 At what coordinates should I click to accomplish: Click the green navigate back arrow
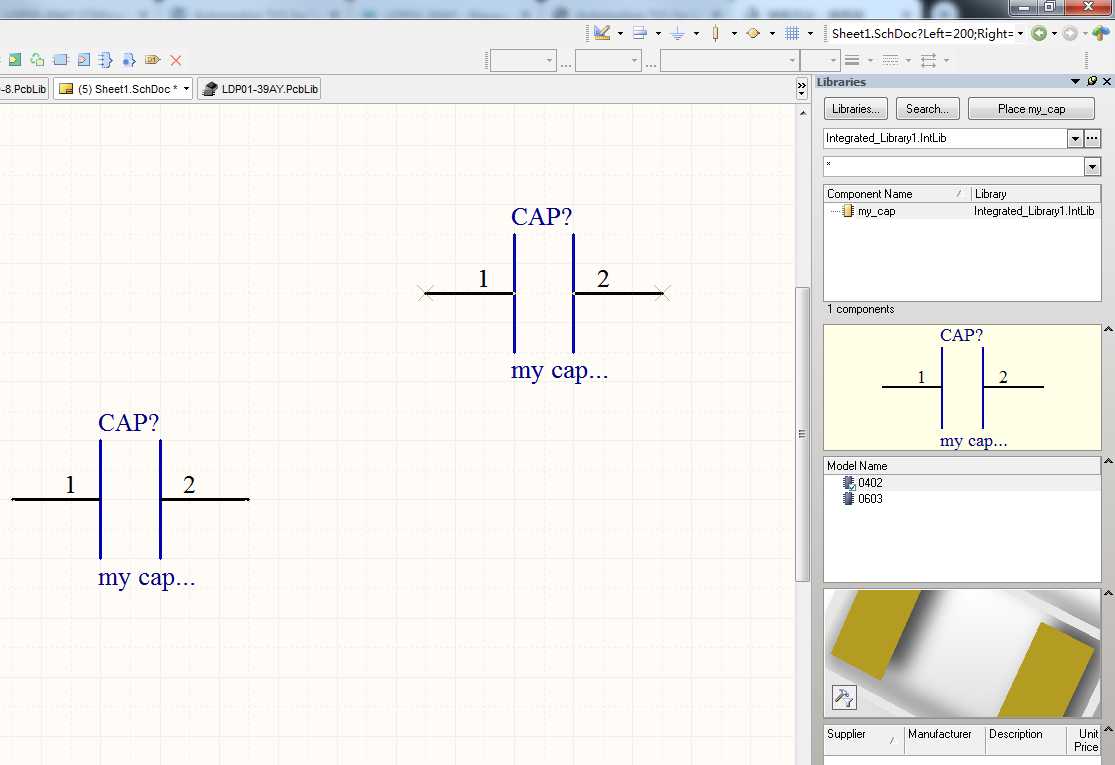[1040, 33]
